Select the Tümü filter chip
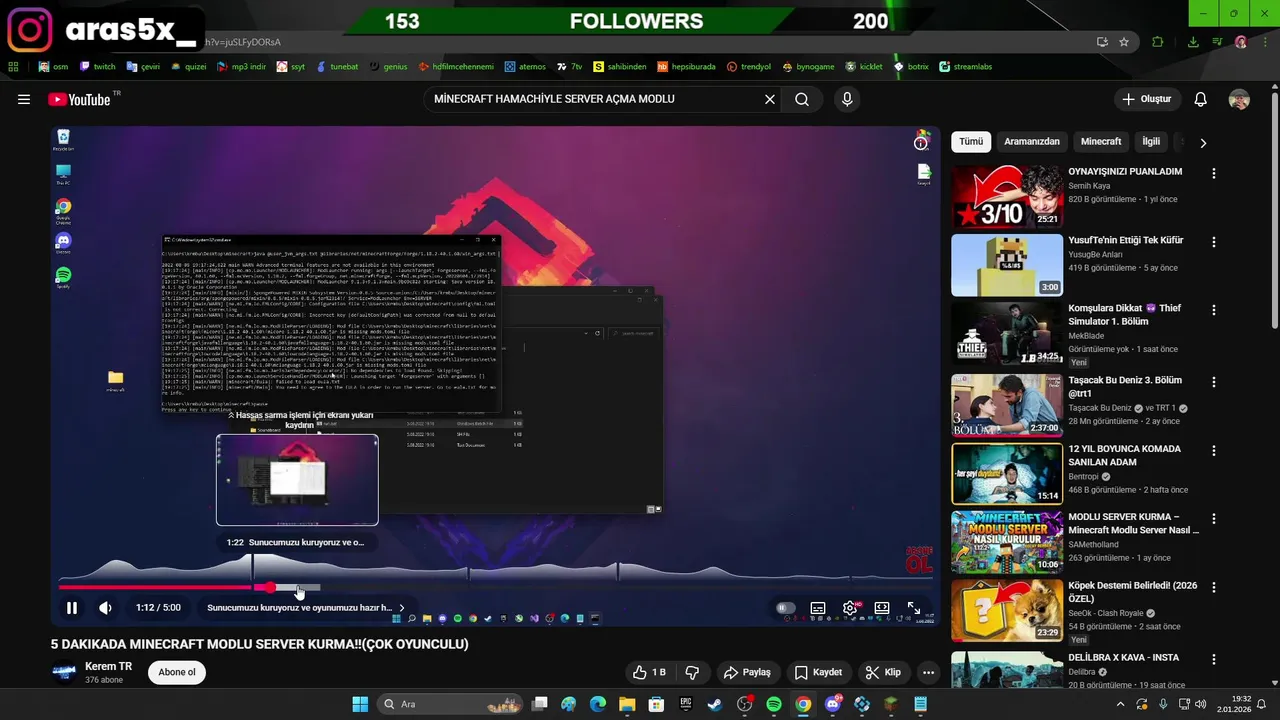 pyautogui.click(x=971, y=142)
